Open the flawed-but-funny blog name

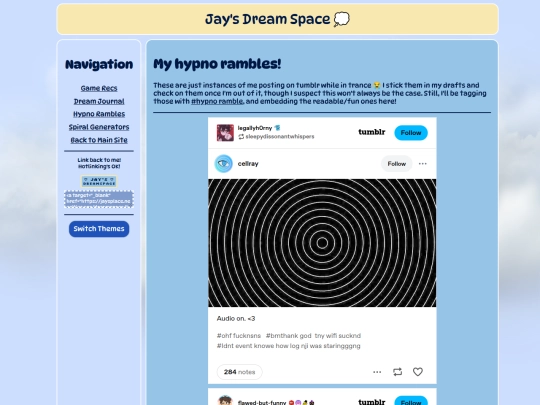(262, 402)
